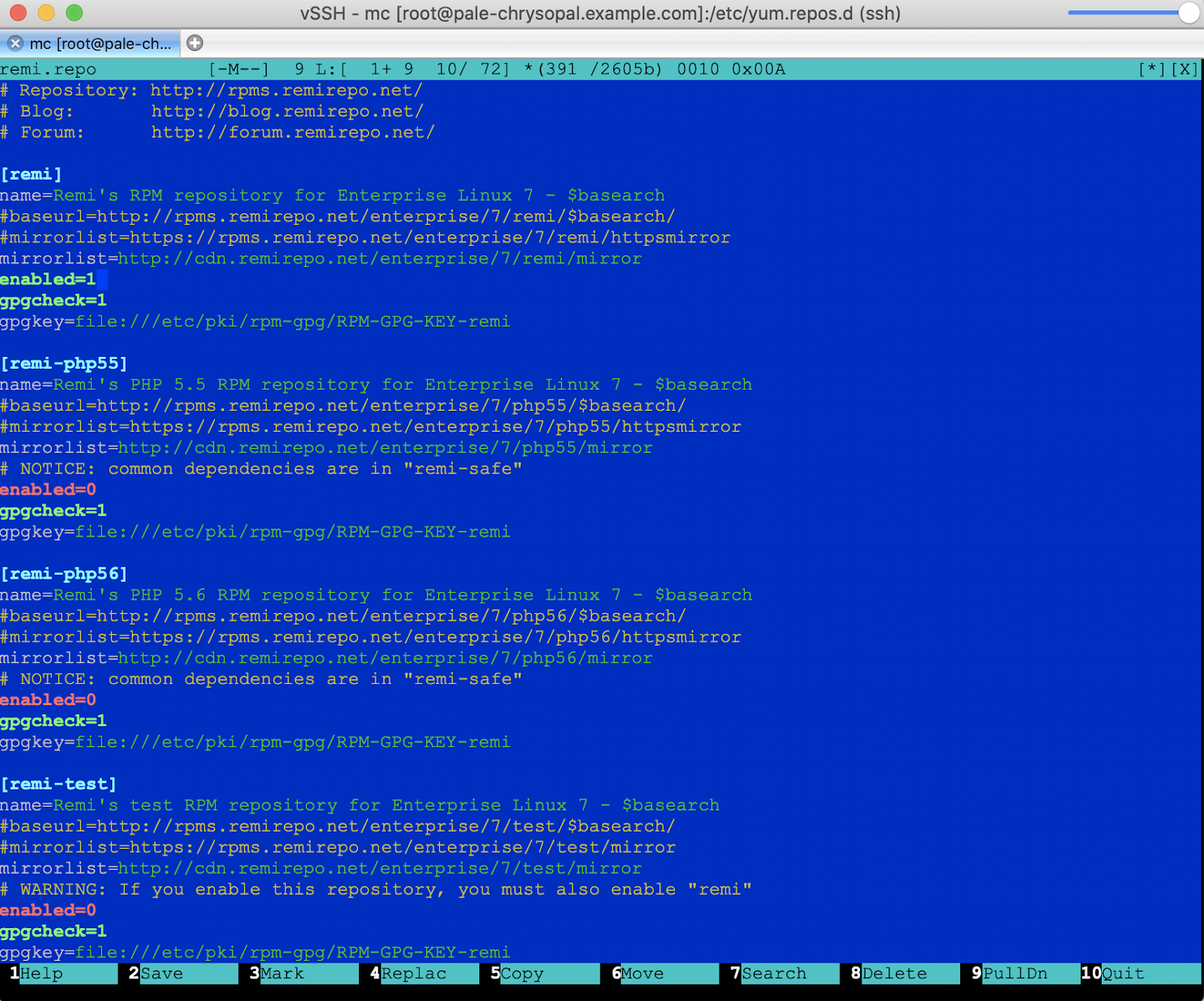
Task: Click the [X] close control in the editor status line
Action: coord(1184,69)
